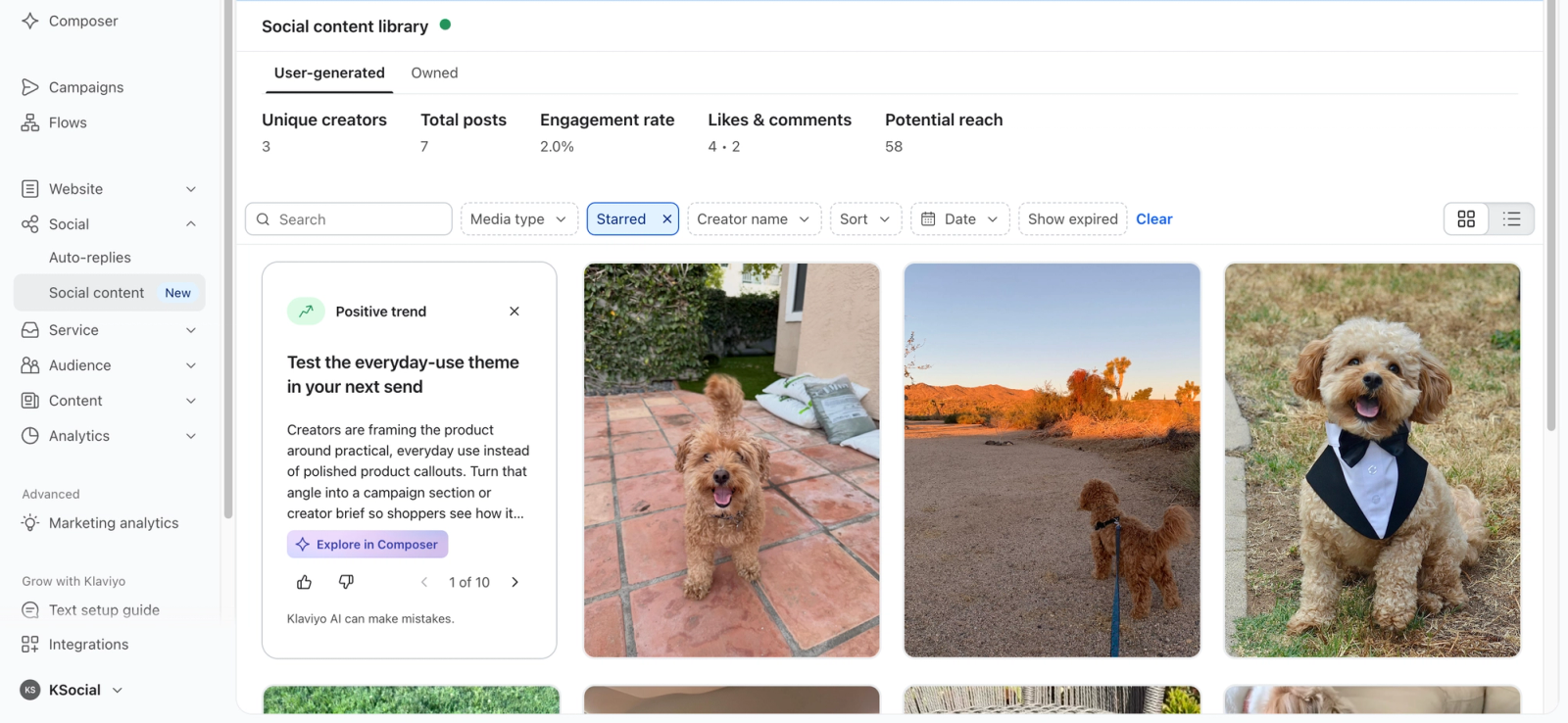Image resolution: width=1568 pixels, height=723 pixels.
Task: Click the Potential reach value 58
Action: pos(894,146)
